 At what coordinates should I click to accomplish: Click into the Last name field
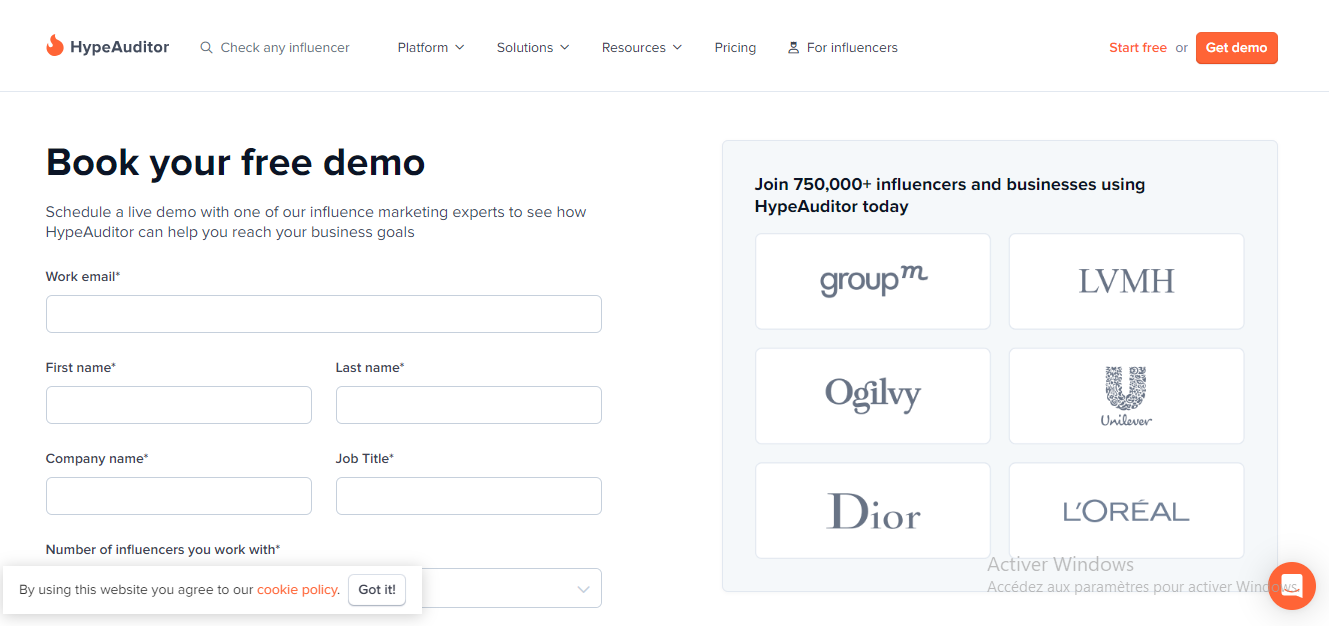tap(469, 405)
